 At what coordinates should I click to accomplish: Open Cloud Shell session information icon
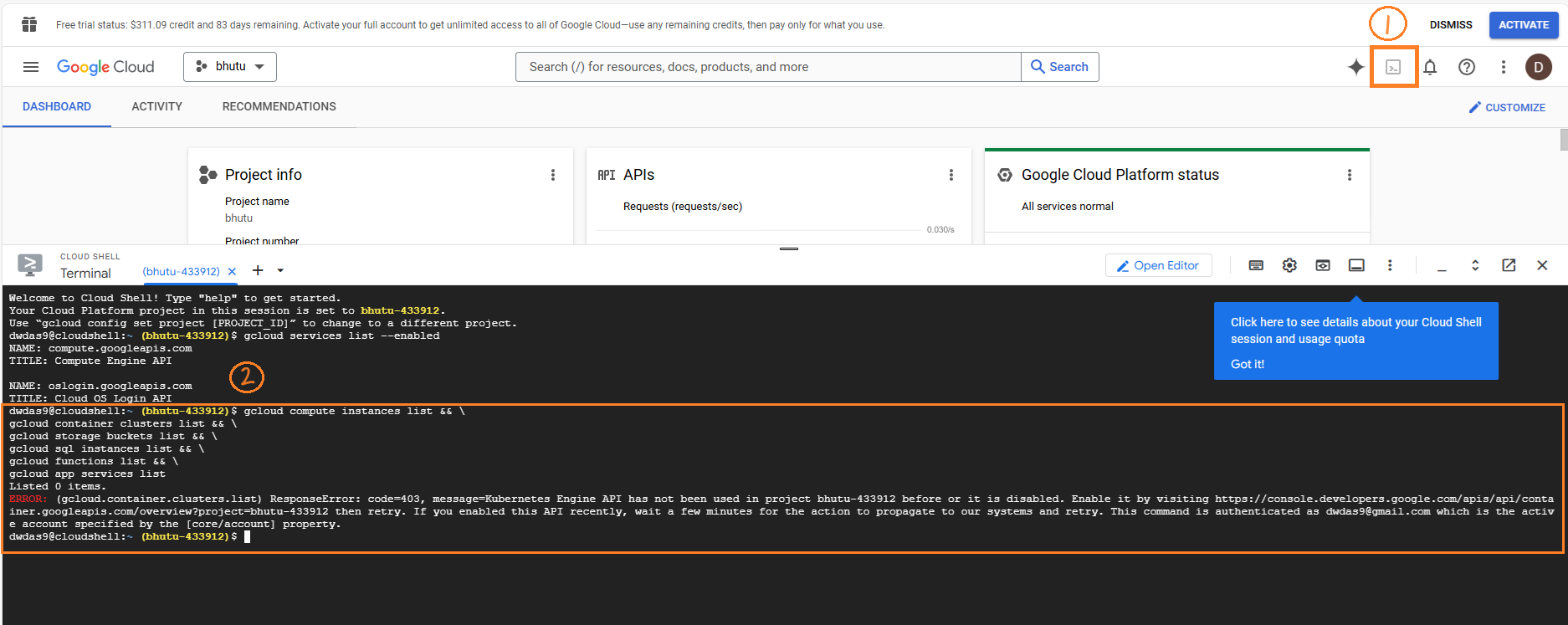[x=1356, y=265]
